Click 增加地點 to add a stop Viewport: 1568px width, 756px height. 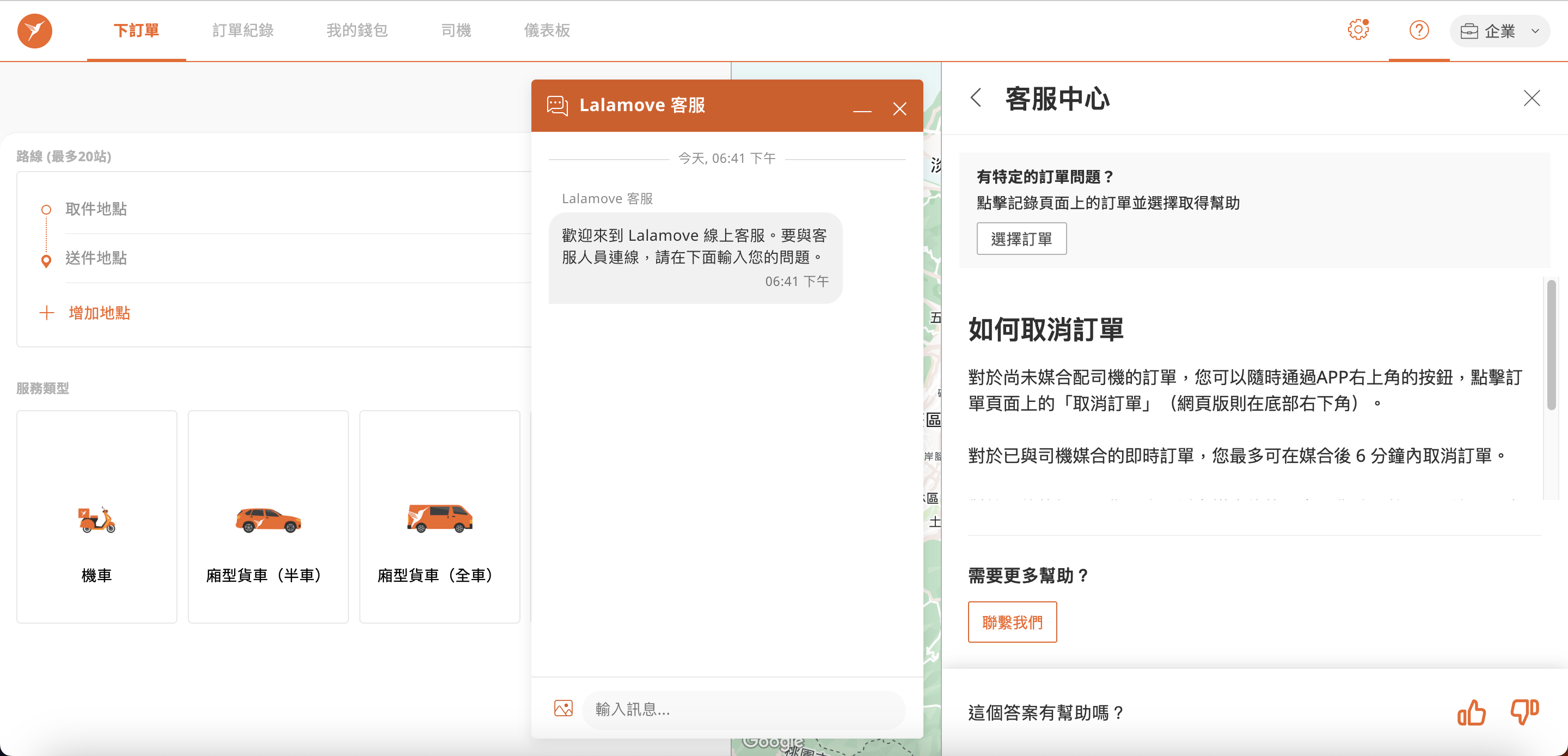[x=99, y=313]
